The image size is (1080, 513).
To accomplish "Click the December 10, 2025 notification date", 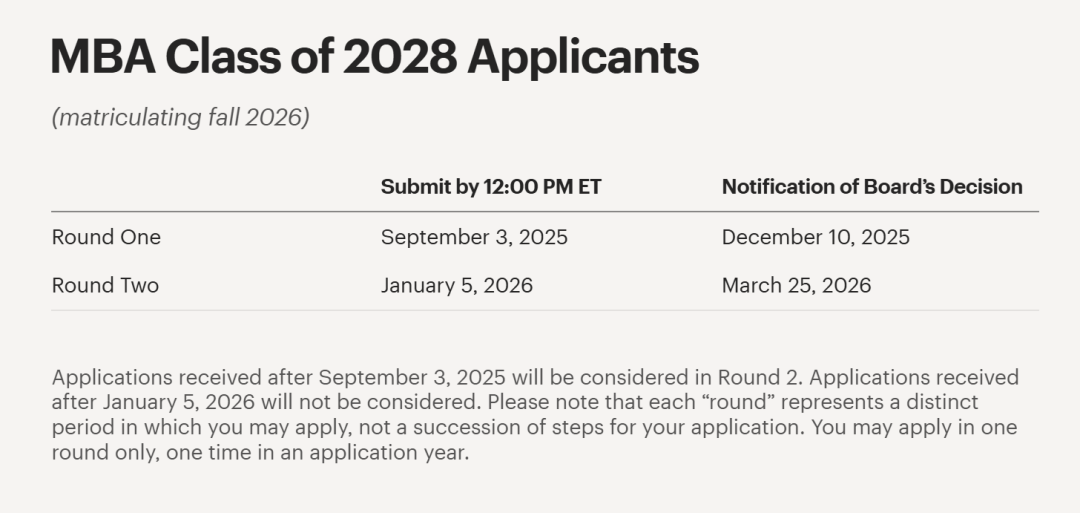I will coord(816,237).
